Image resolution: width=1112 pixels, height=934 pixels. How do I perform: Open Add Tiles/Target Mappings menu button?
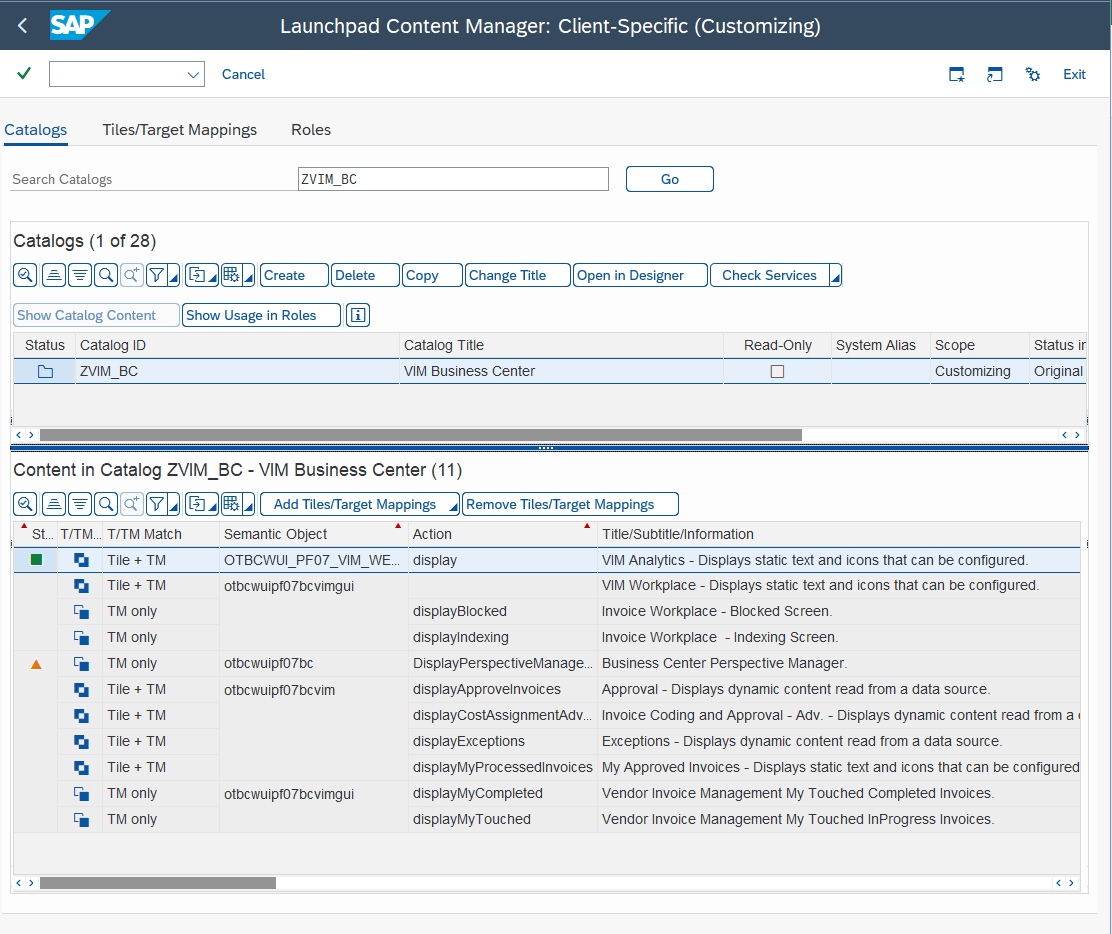pyautogui.click(x=360, y=504)
